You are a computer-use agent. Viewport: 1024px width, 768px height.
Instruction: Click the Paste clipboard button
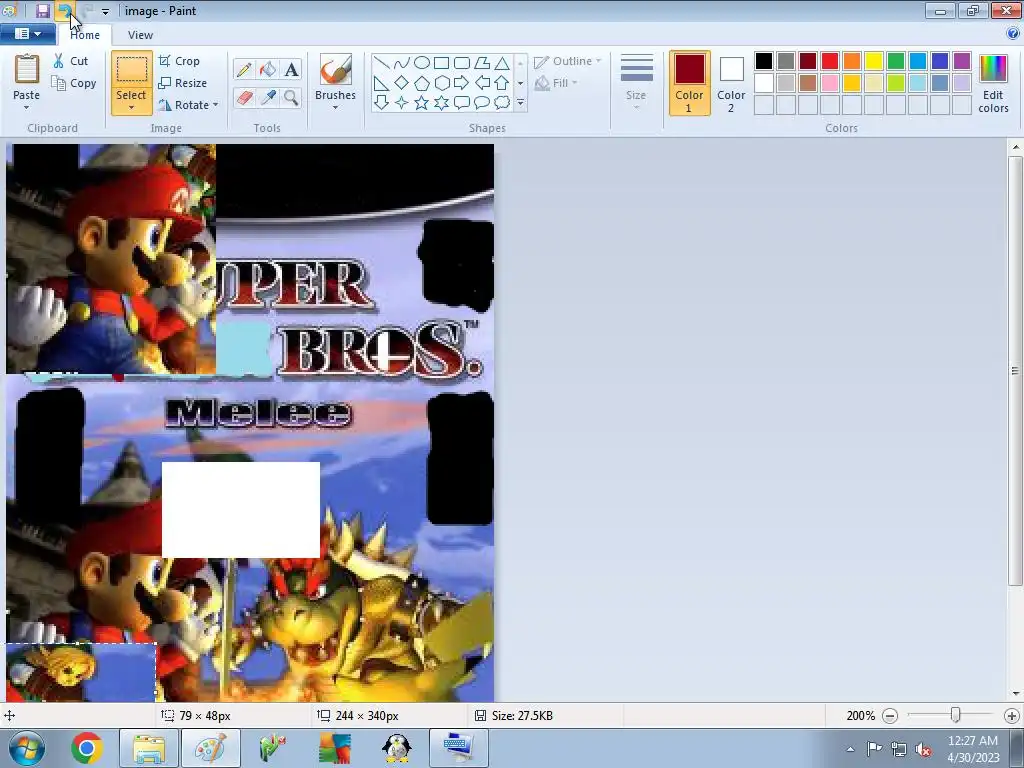27,69
